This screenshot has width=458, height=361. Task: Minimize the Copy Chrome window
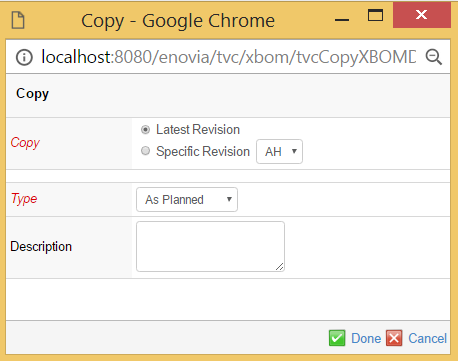coord(342,20)
